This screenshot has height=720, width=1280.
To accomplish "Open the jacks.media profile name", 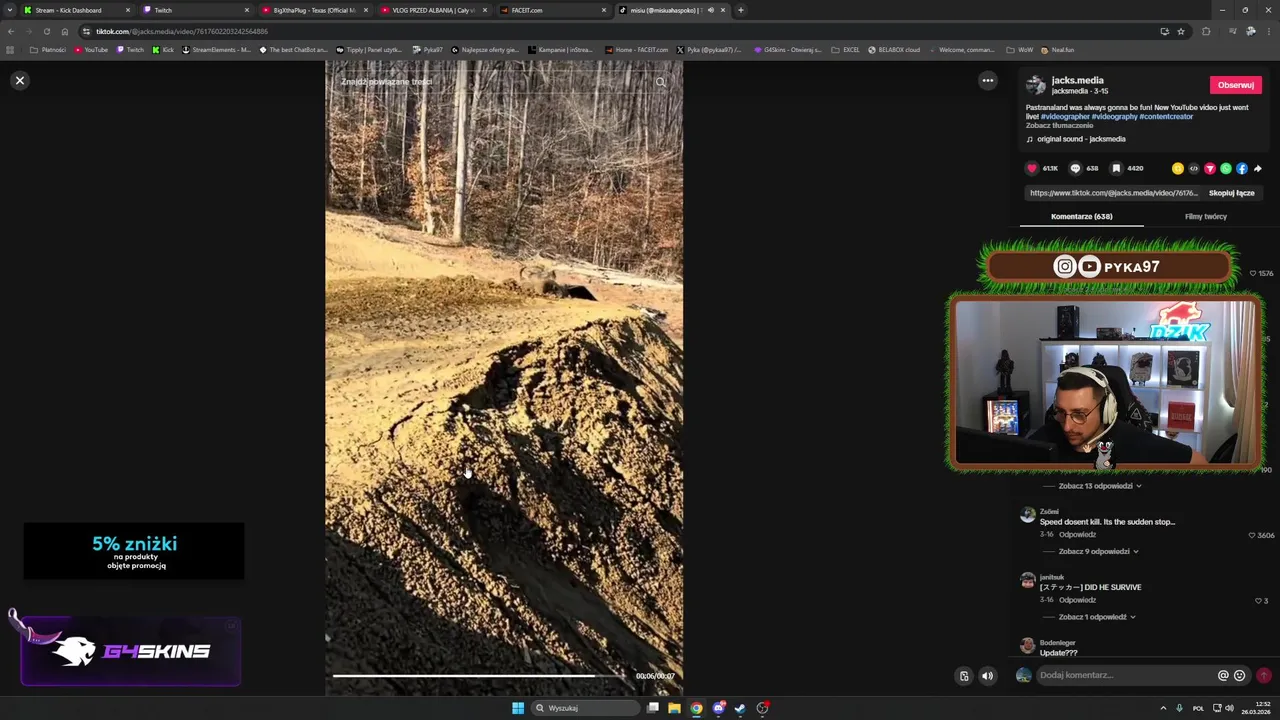I will pyautogui.click(x=1077, y=80).
